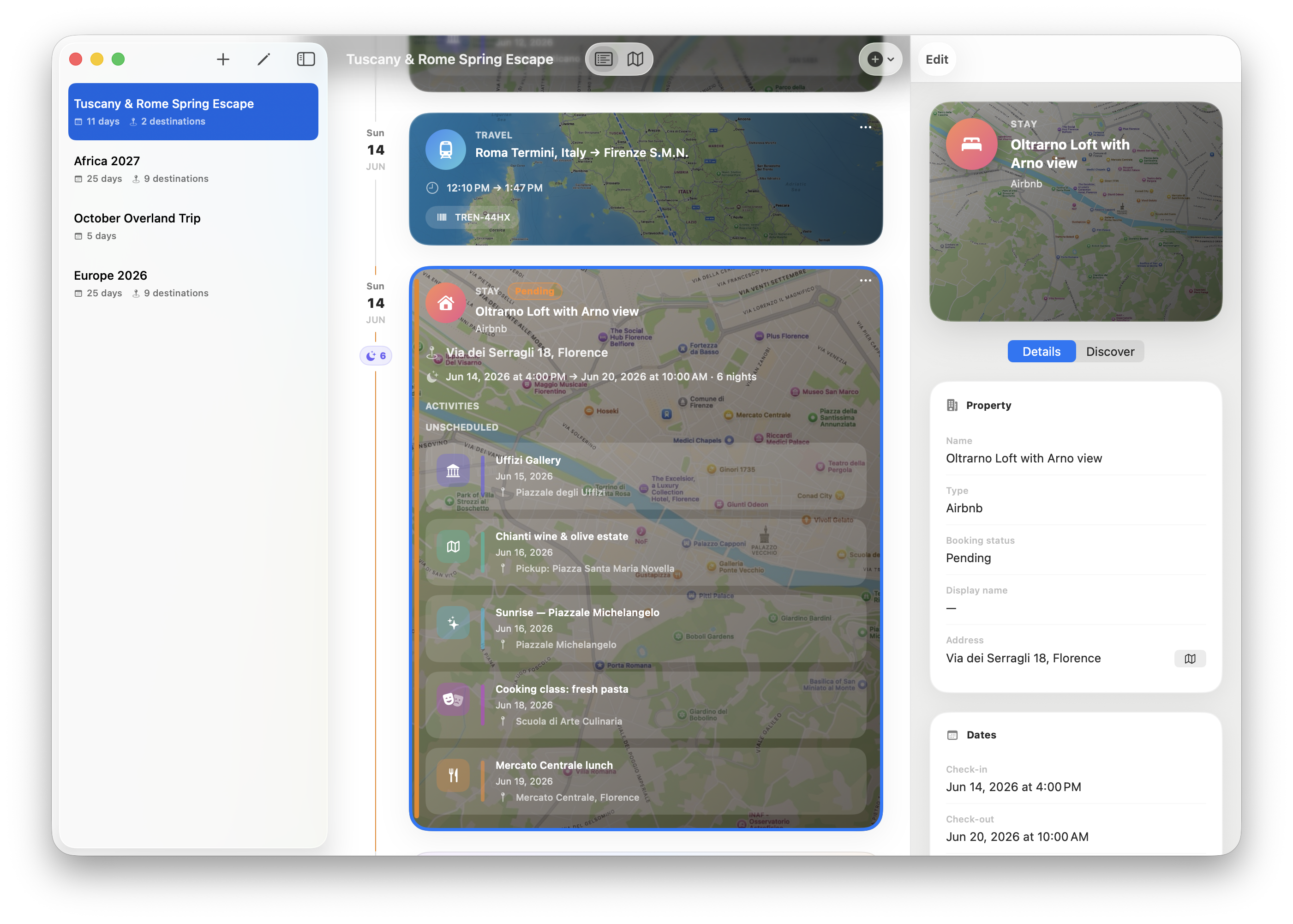
Task: Open the Europe 2026 trip
Action: [193, 283]
